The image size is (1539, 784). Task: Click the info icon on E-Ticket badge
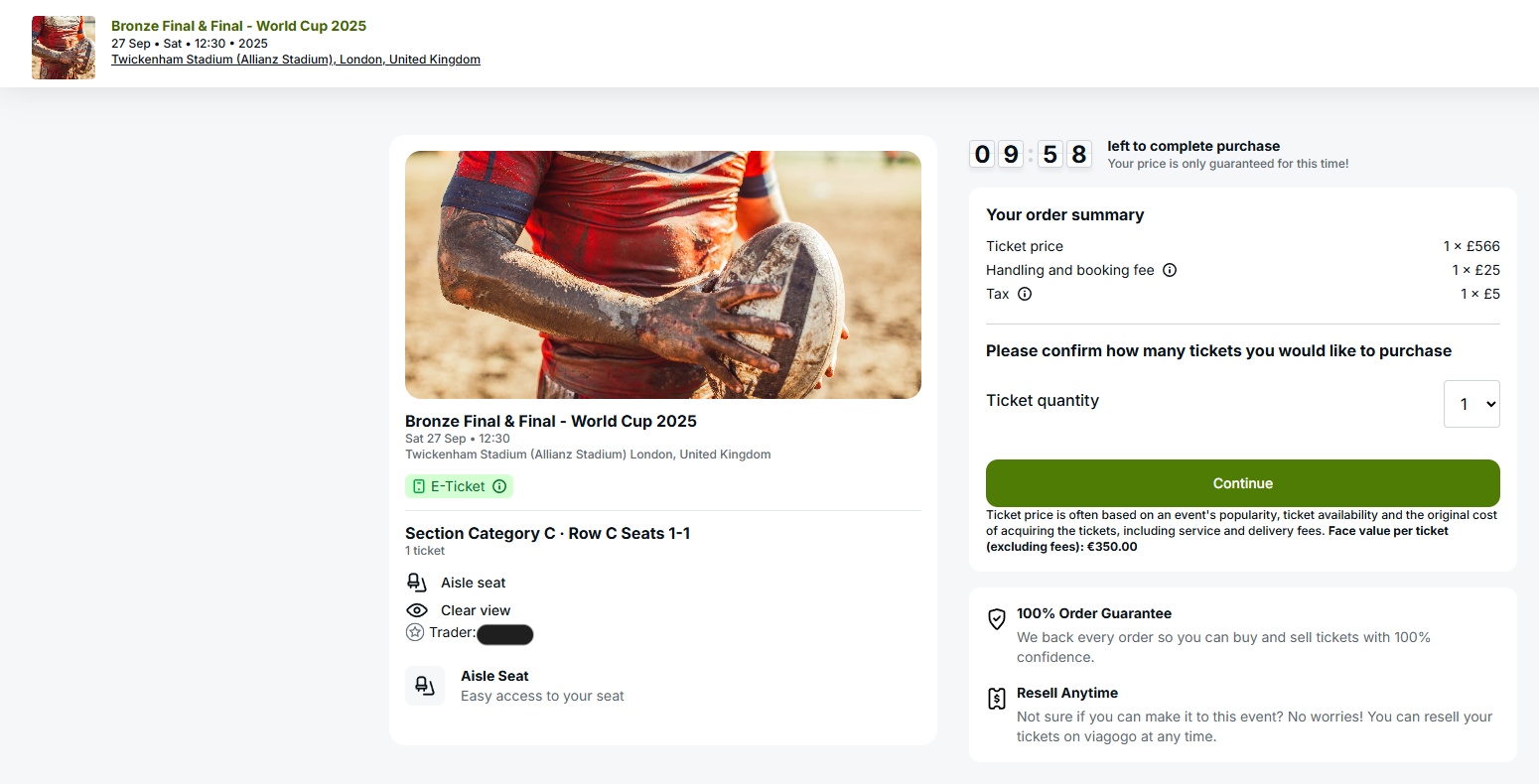499,486
